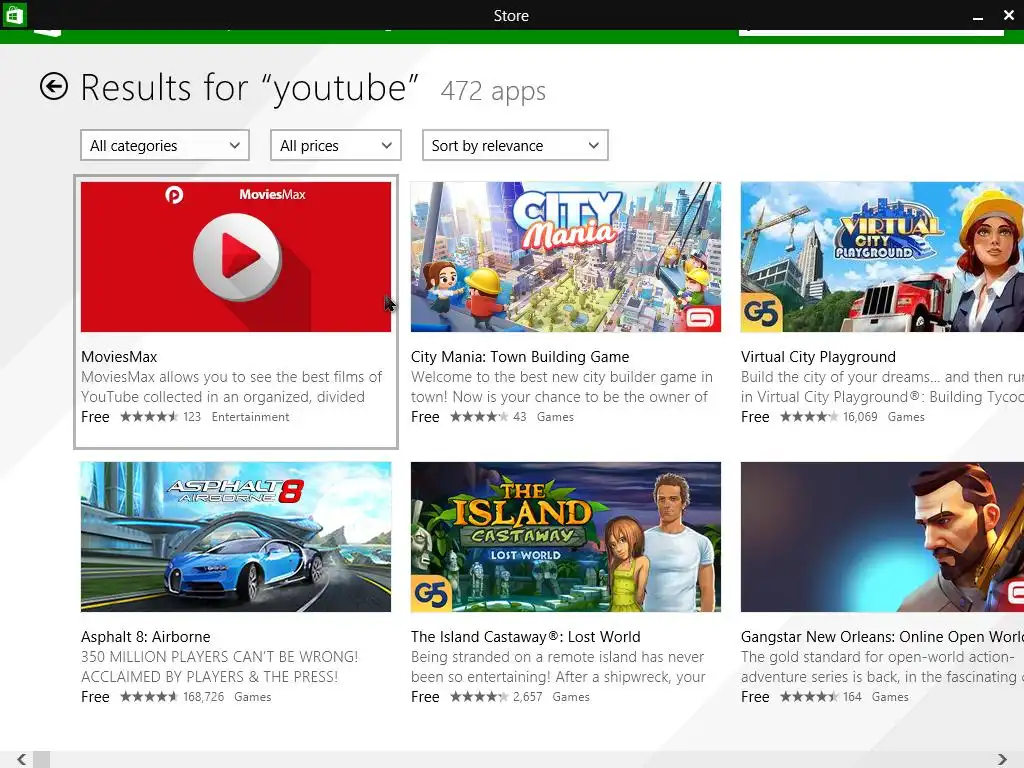Click the MoviesMax description text

(x=231, y=387)
